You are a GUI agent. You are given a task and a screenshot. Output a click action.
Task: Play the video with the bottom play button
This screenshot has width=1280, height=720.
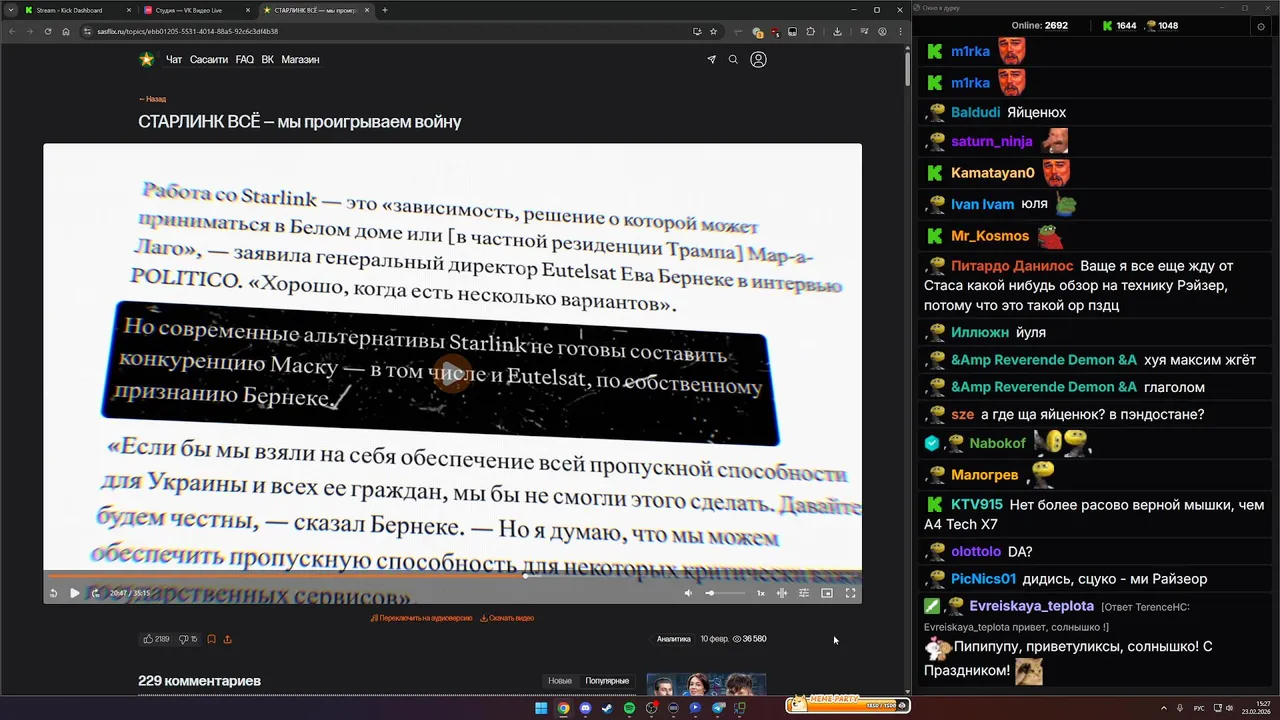click(75, 593)
